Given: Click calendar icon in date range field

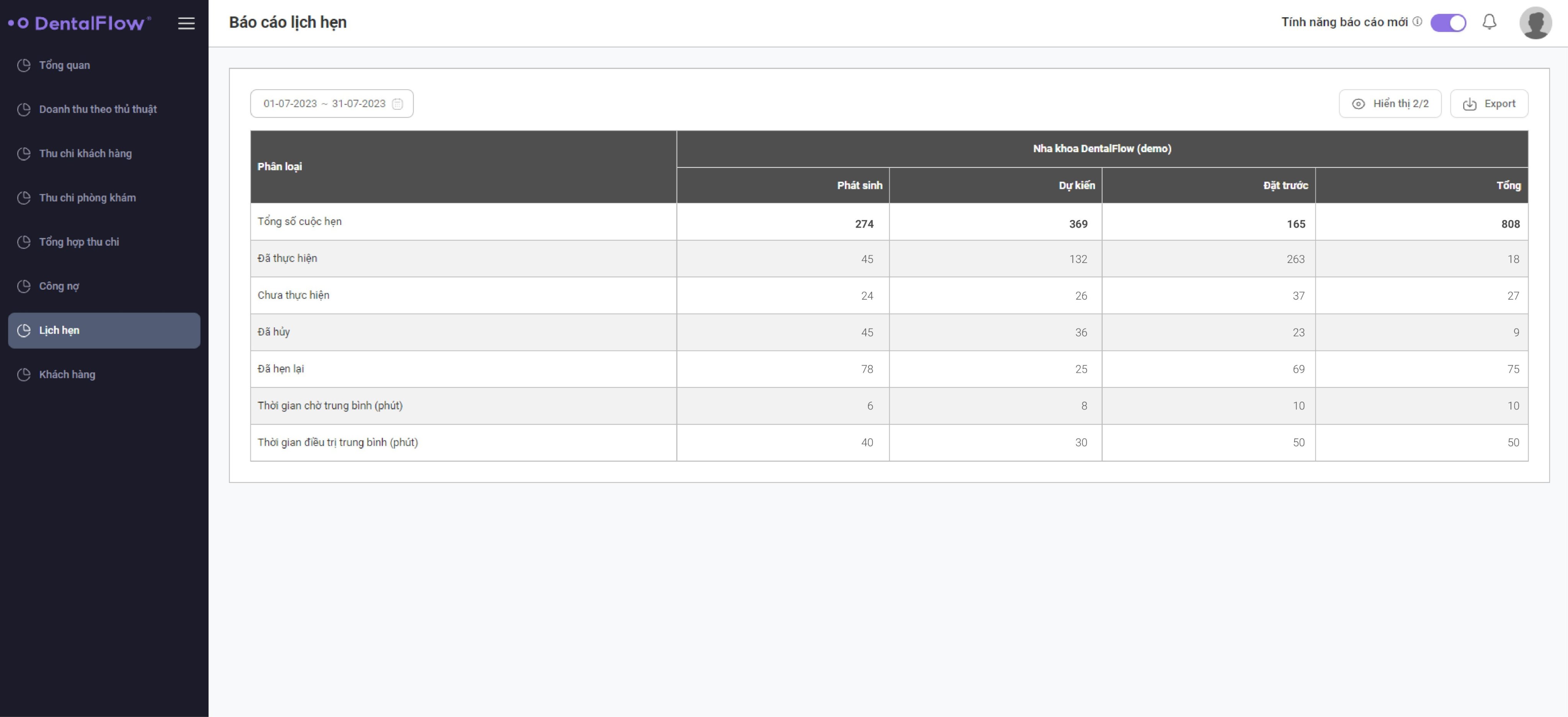Looking at the screenshot, I should point(398,103).
